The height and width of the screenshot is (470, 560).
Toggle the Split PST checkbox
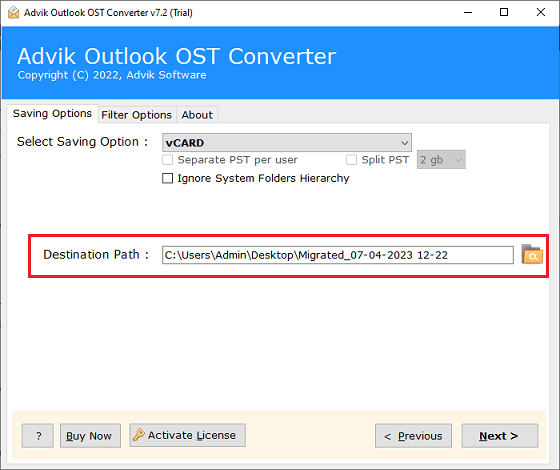click(x=351, y=160)
